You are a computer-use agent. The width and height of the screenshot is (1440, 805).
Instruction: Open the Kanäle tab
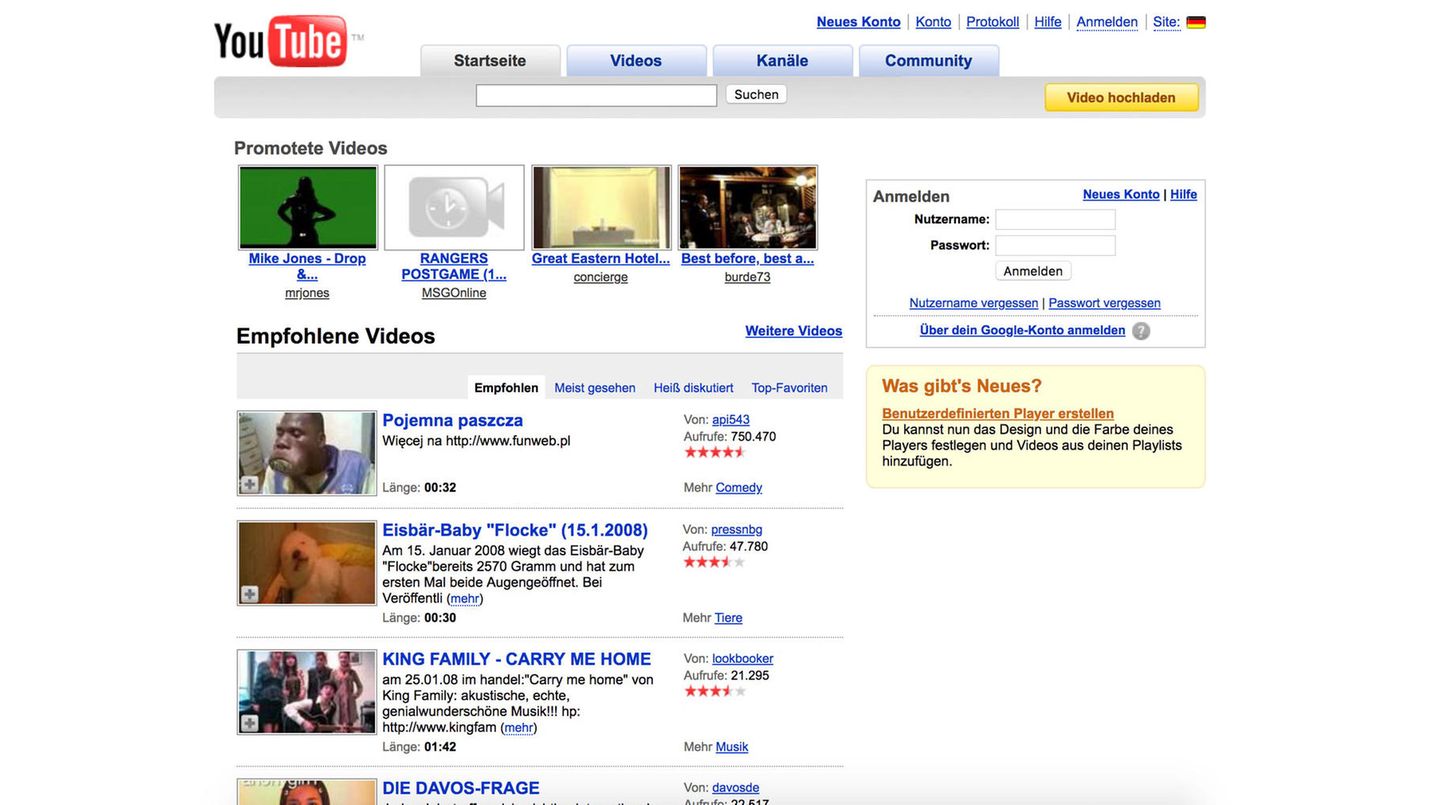pyautogui.click(x=782, y=60)
